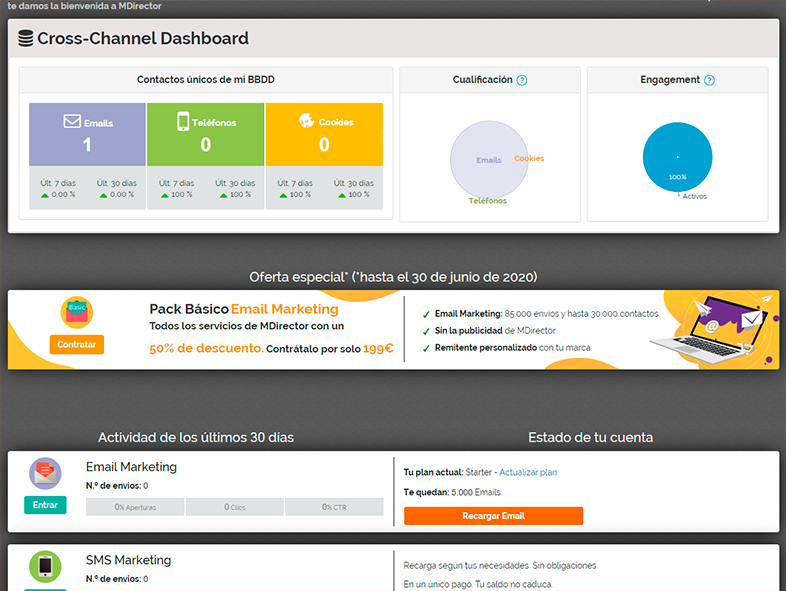Click the Recargar Email button
Image resolution: width=786 pixels, height=591 pixels.
coord(493,516)
